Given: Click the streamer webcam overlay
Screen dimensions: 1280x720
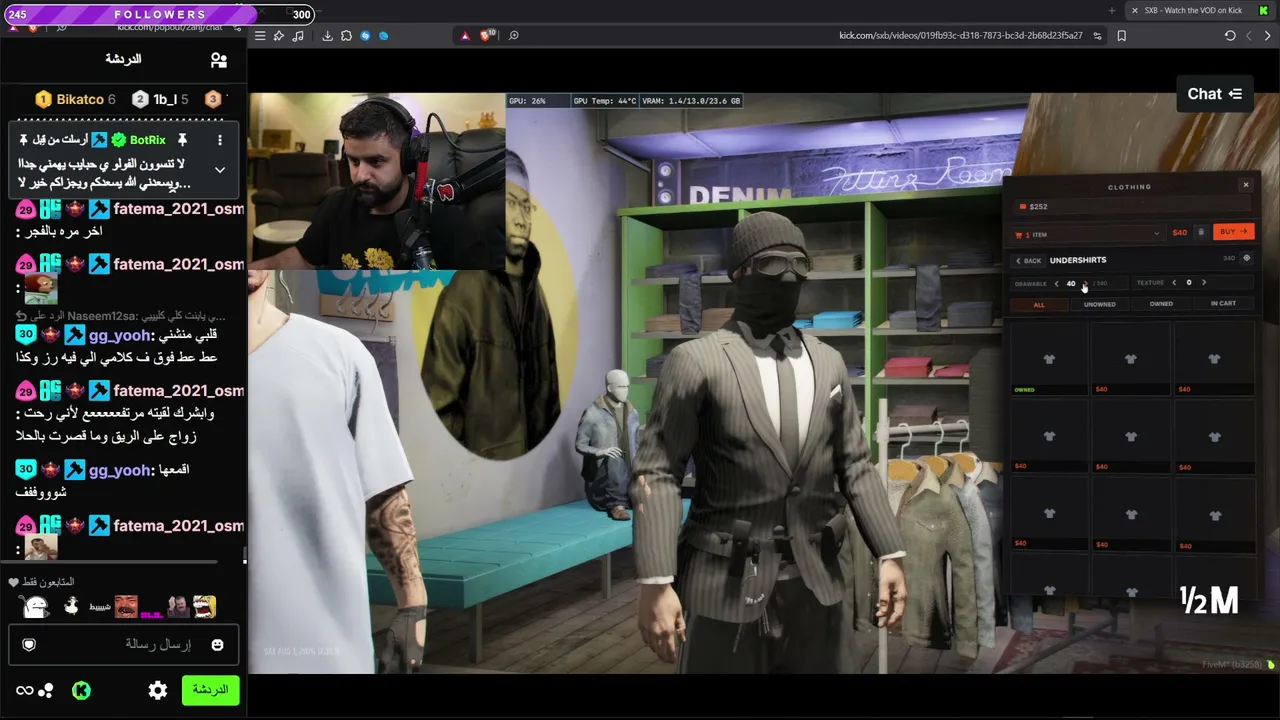Looking at the screenshot, I should coord(377,182).
